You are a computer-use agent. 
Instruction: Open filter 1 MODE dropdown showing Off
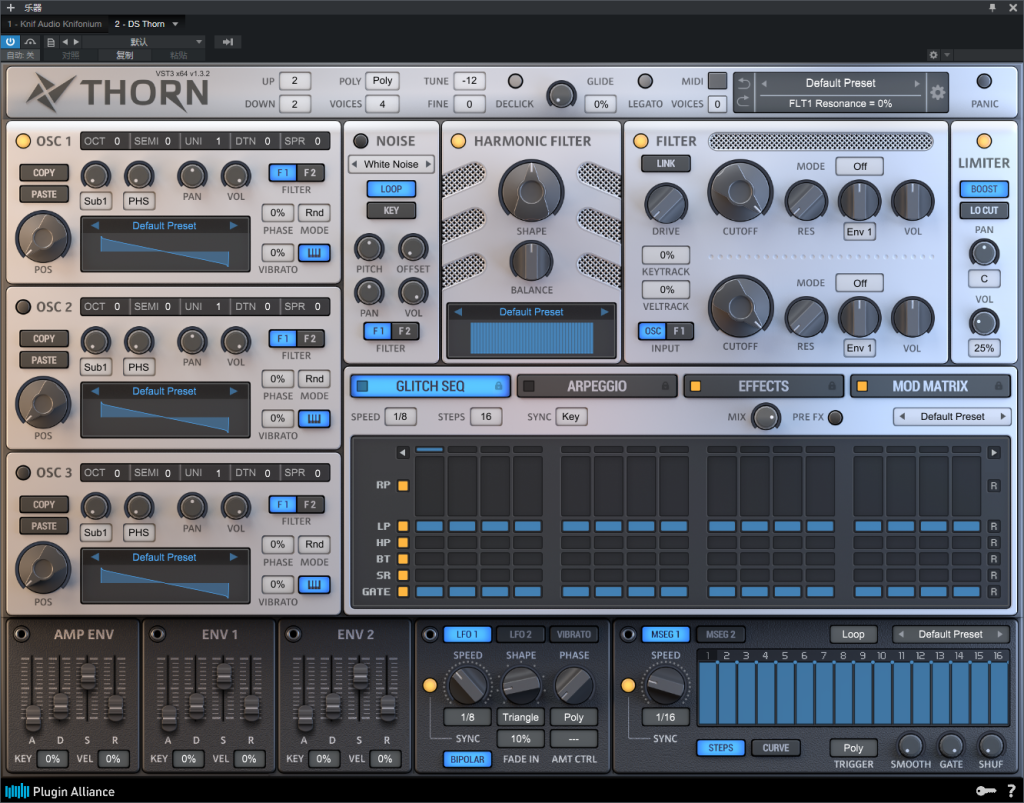(859, 166)
